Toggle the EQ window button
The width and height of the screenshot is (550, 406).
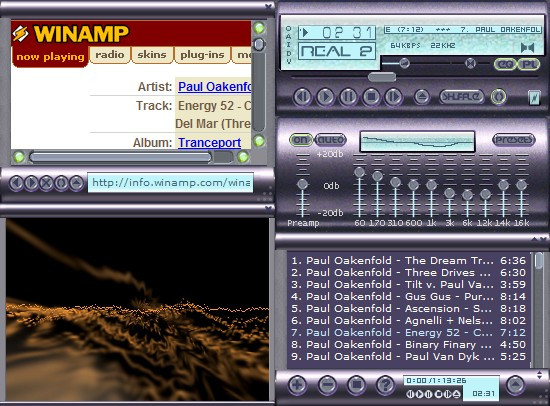pyautogui.click(x=505, y=64)
